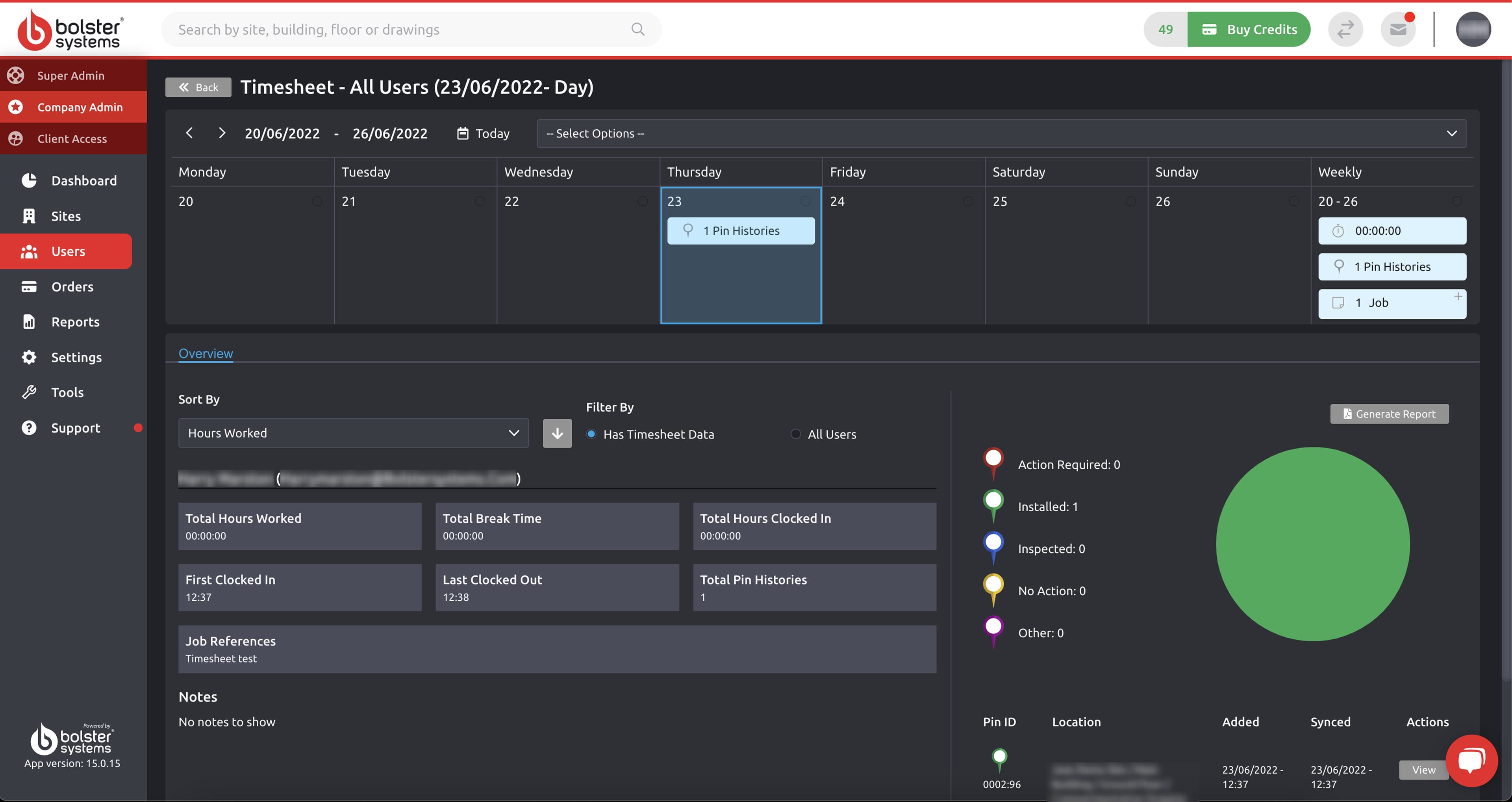Open the sync/transfer arrows icon
The width and height of the screenshot is (1512, 802).
[x=1345, y=30]
